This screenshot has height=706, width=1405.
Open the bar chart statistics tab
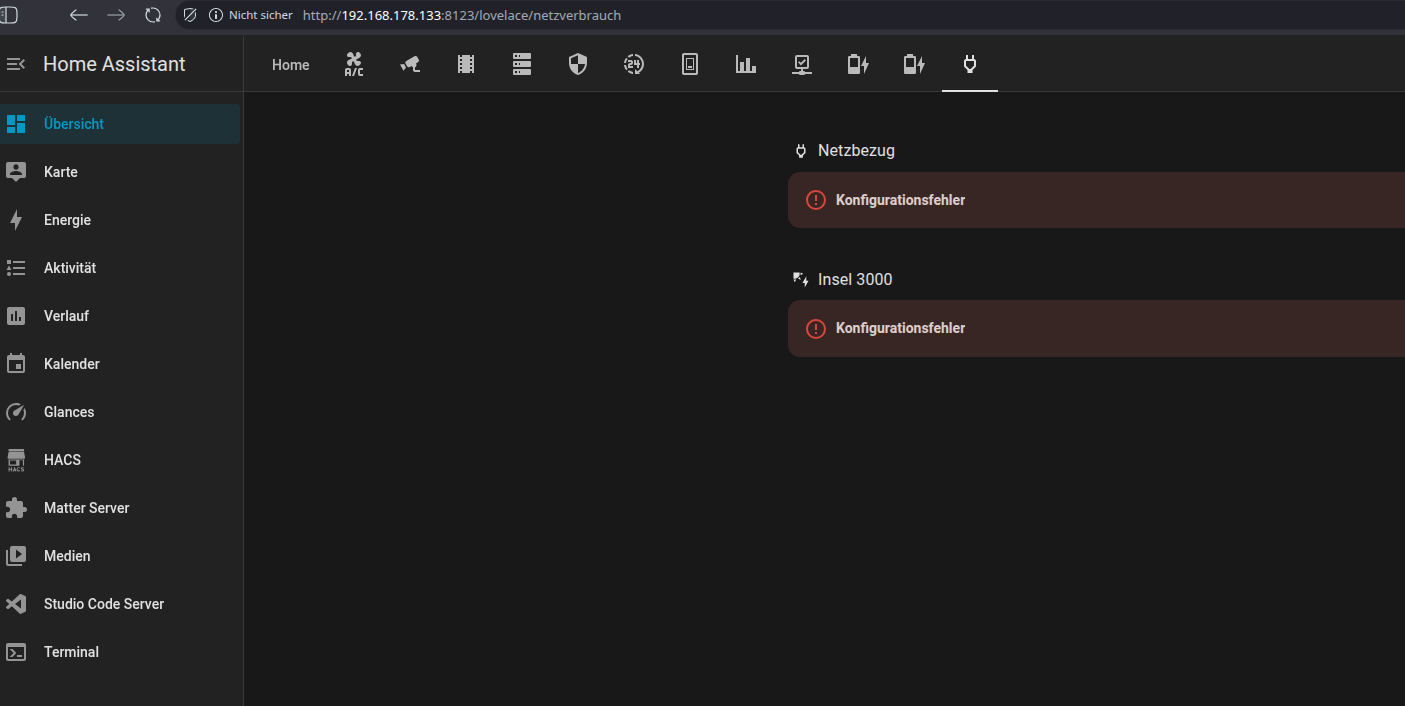(x=746, y=65)
